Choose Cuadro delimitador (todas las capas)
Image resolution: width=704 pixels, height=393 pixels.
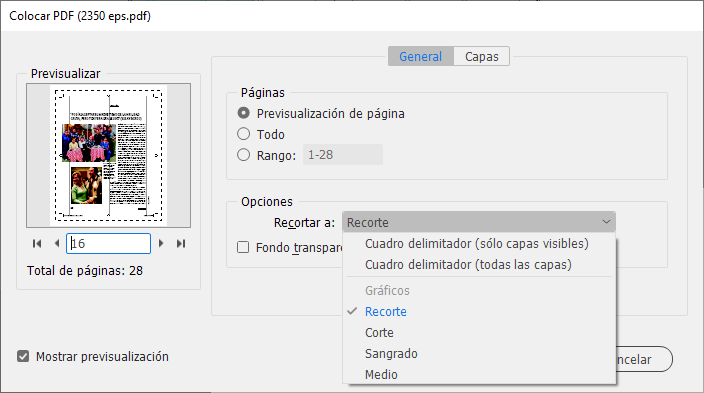coord(479,265)
